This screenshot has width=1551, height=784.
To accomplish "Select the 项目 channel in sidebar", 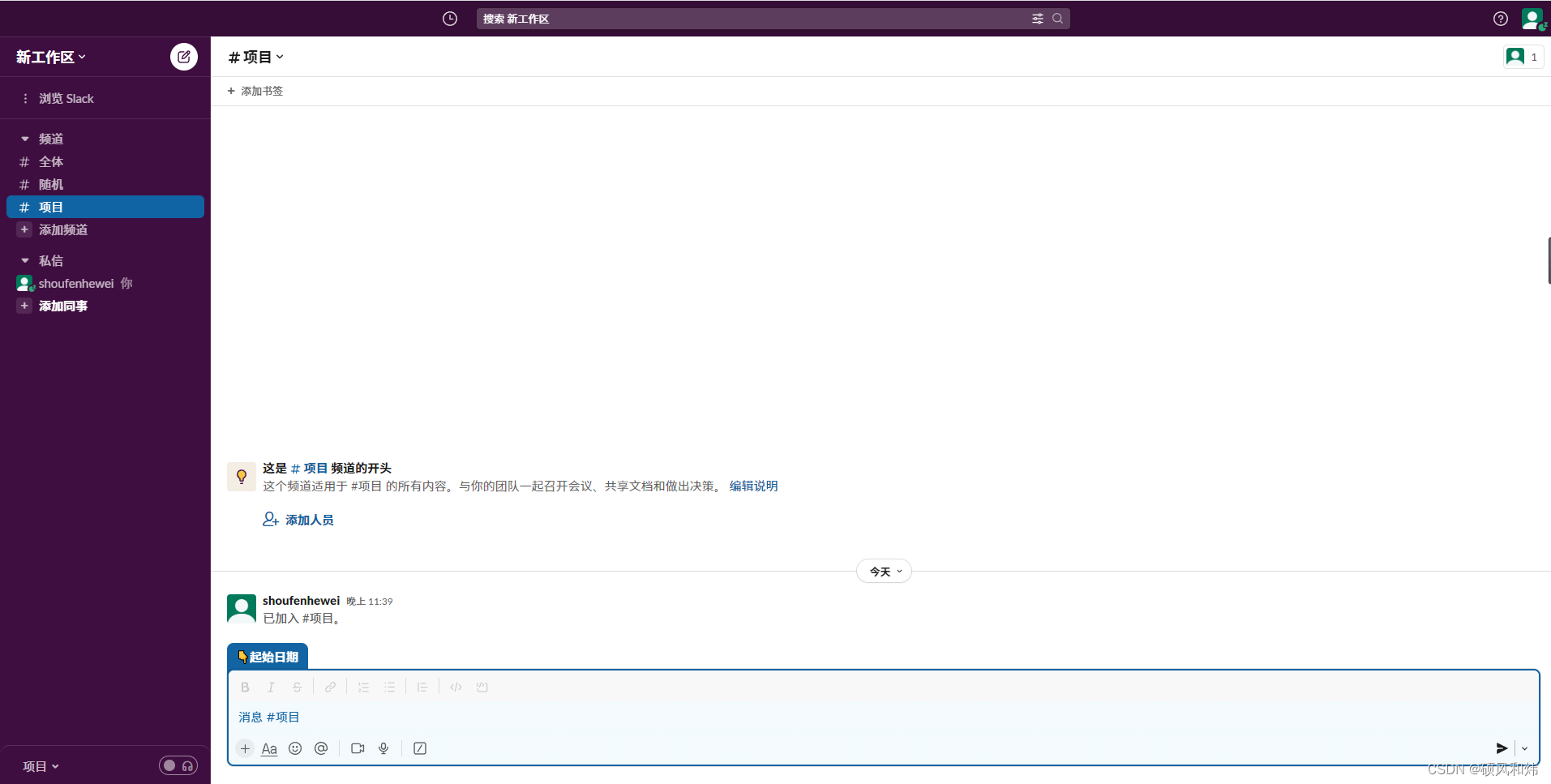I will 105,207.
